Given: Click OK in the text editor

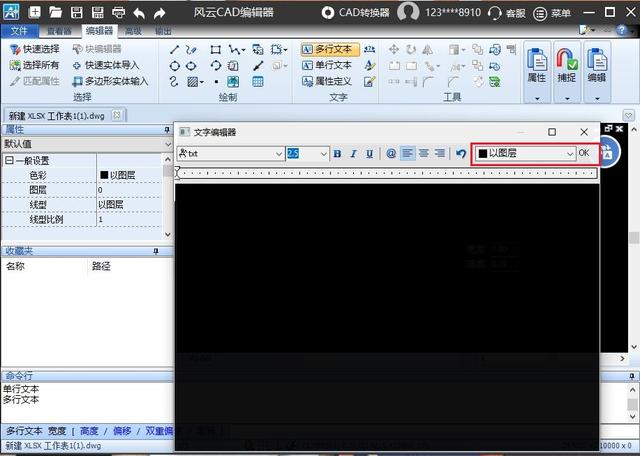Looking at the screenshot, I should point(584,153).
